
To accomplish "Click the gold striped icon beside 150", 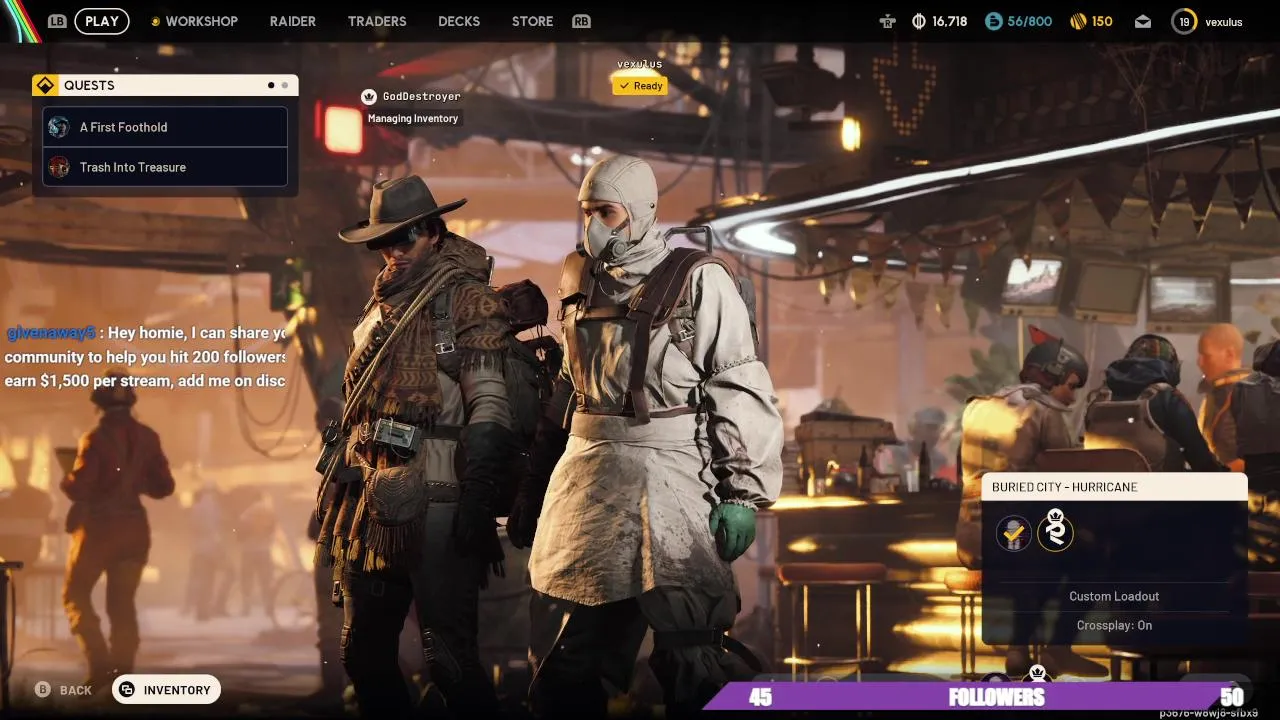I will [1078, 21].
